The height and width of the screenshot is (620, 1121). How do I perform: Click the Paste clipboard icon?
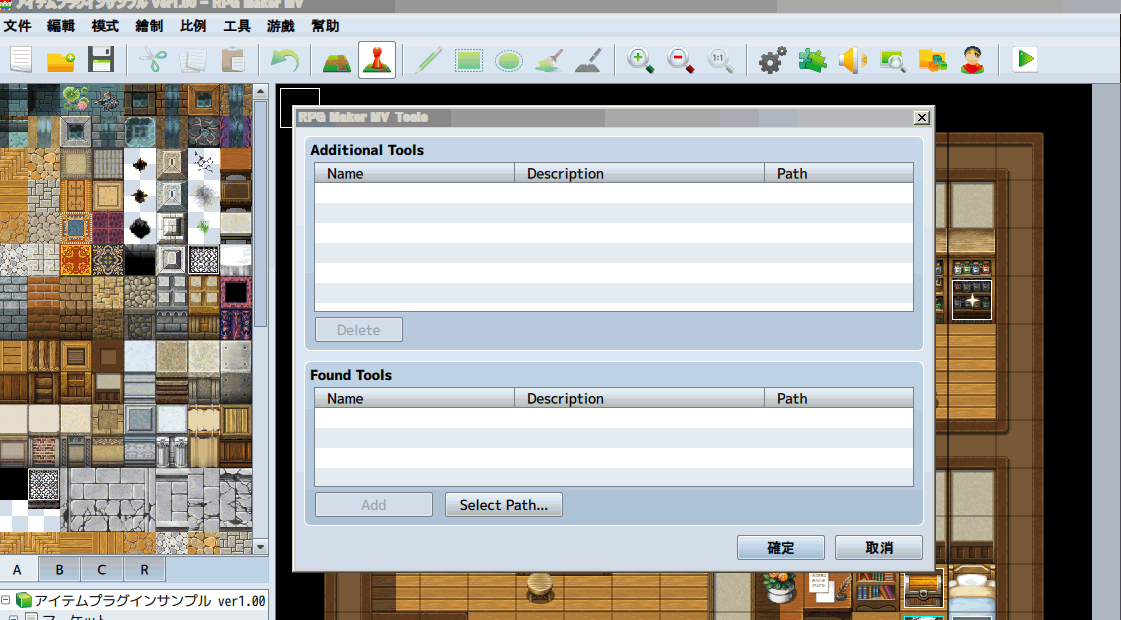point(232,59)
